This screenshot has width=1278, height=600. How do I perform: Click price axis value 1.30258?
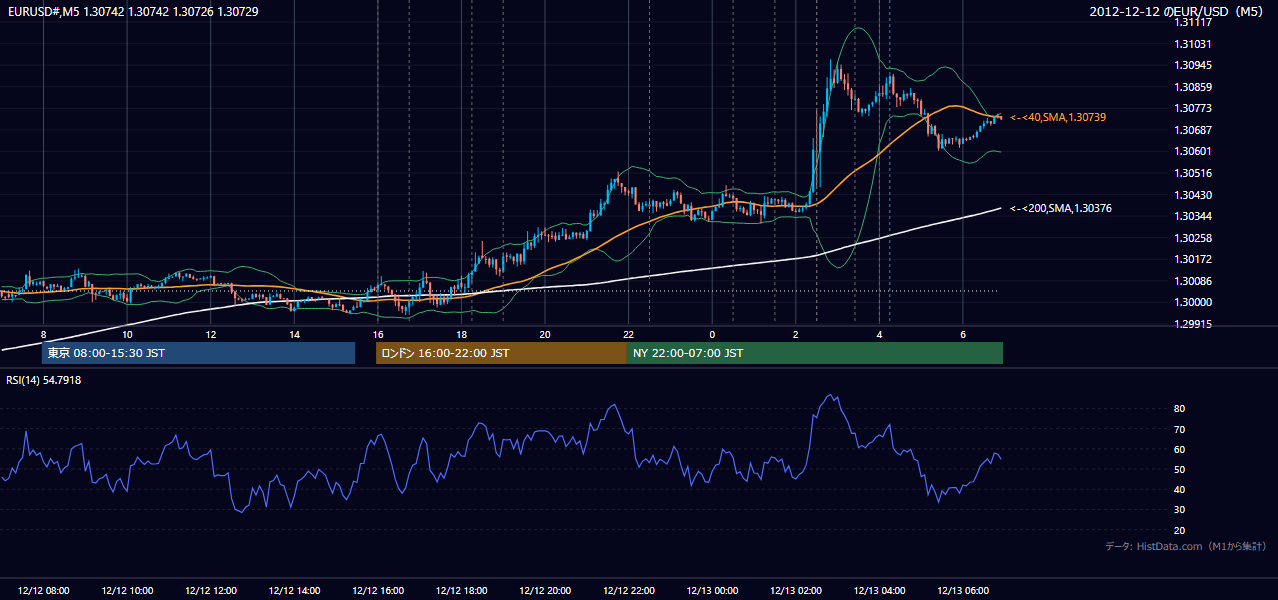(1193, 238)
